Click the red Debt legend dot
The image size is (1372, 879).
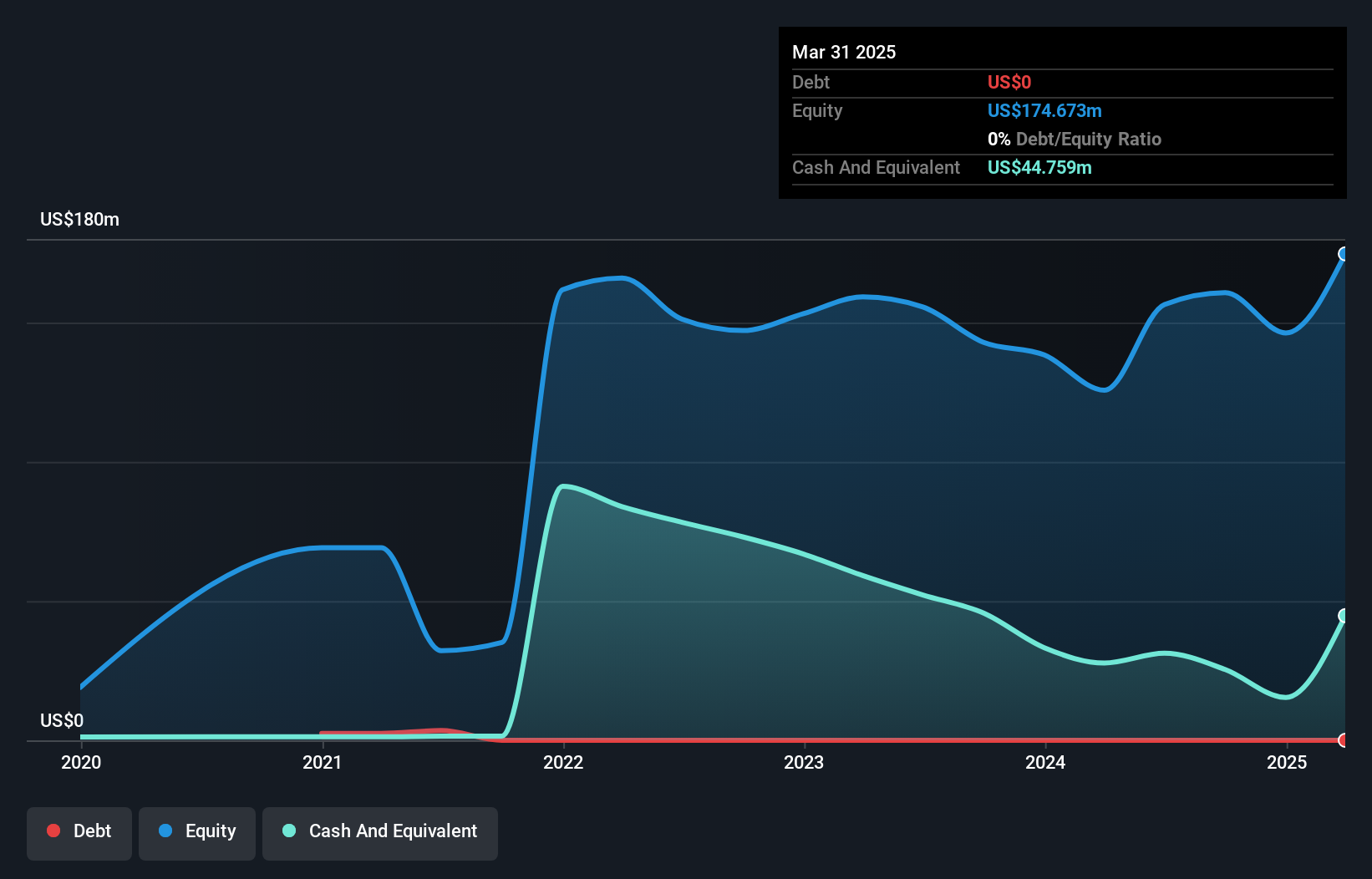click(x=53, y=831)
